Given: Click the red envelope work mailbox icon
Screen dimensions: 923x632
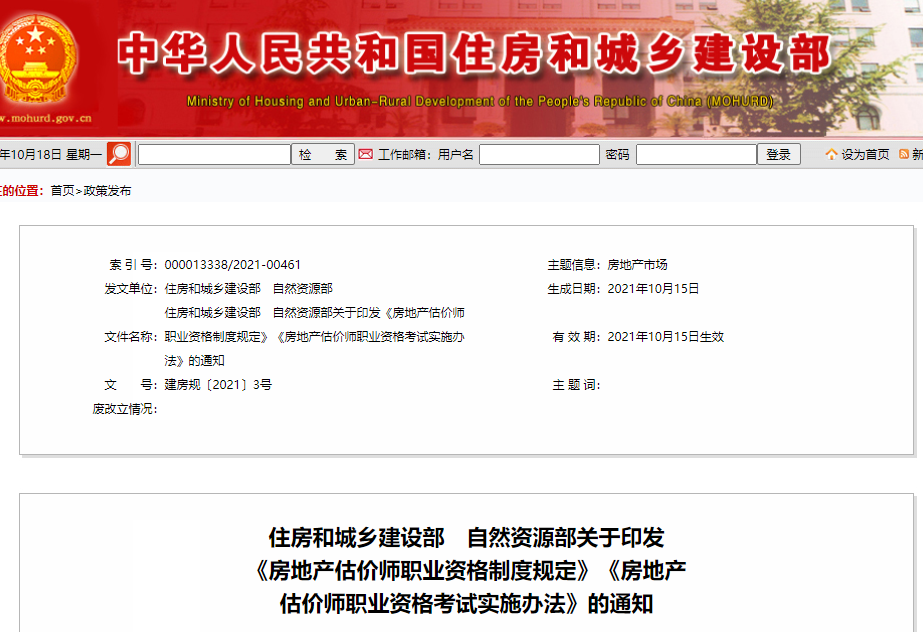Looking at the screenshot, I should pyautogui.click(x=366, y=154).
